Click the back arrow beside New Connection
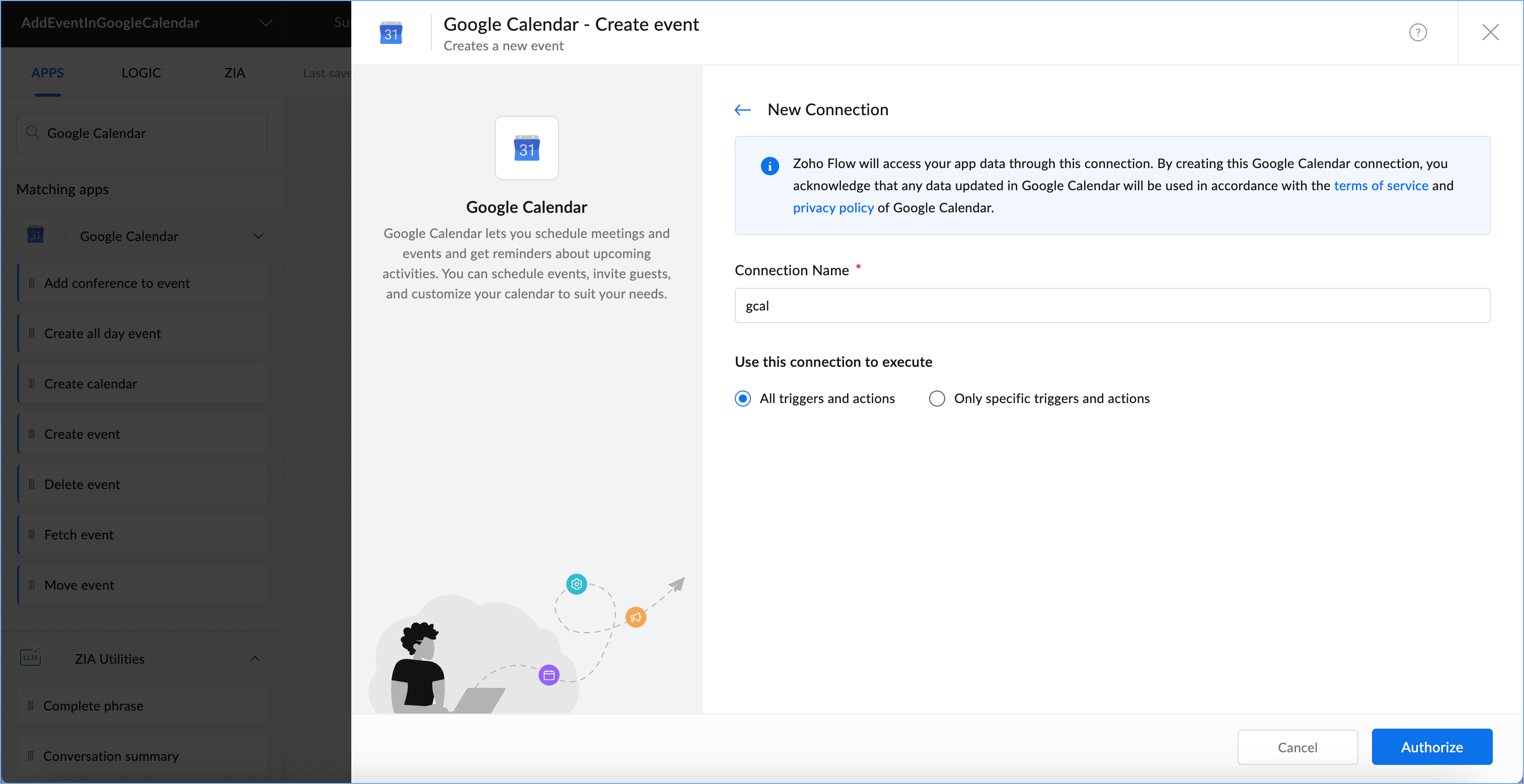The height and width of the screenshot is (784, 1524). pyautogui.click(x=742, y=110)
